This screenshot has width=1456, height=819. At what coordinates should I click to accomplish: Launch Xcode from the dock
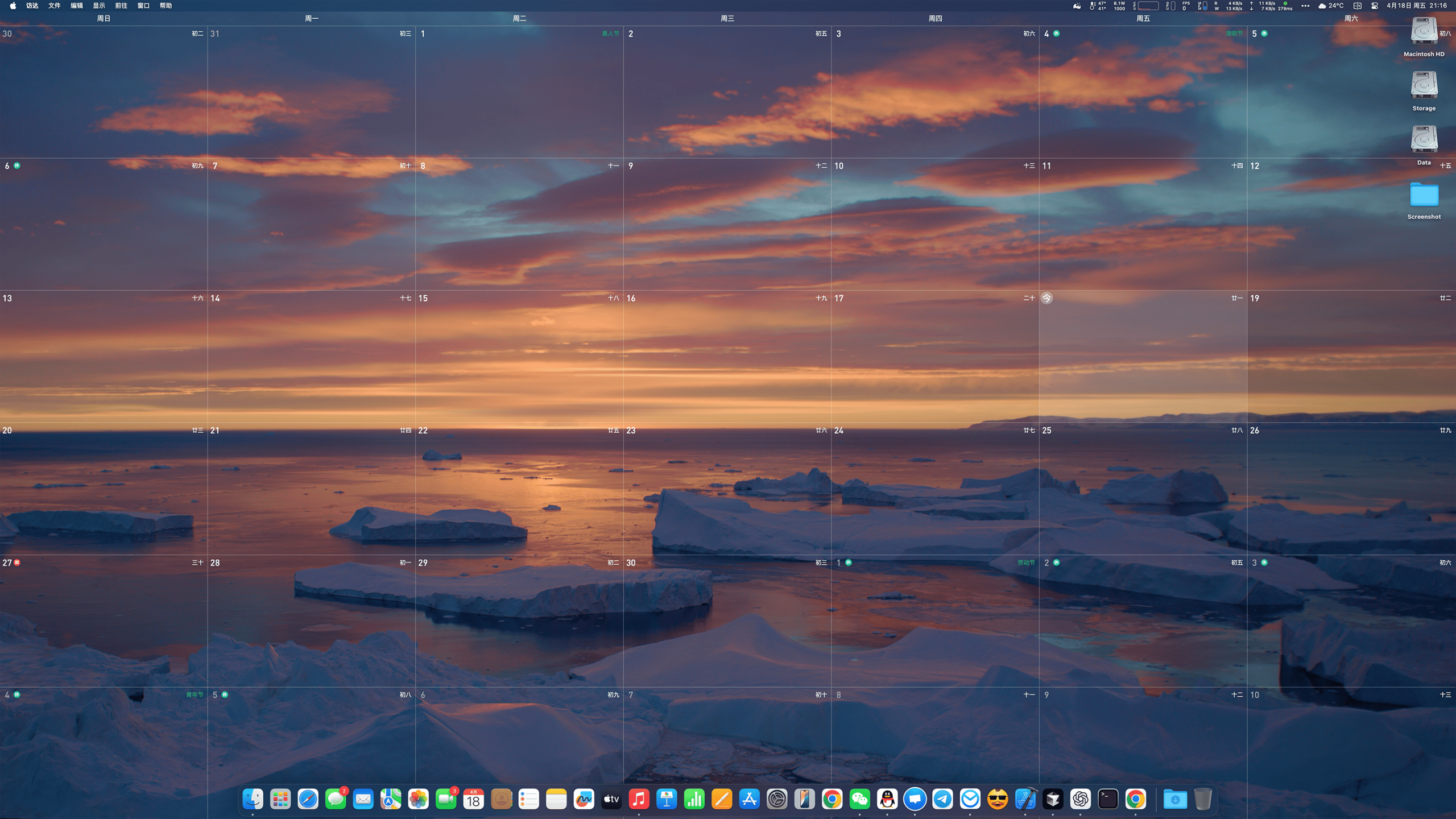(x=1025, y=799)
